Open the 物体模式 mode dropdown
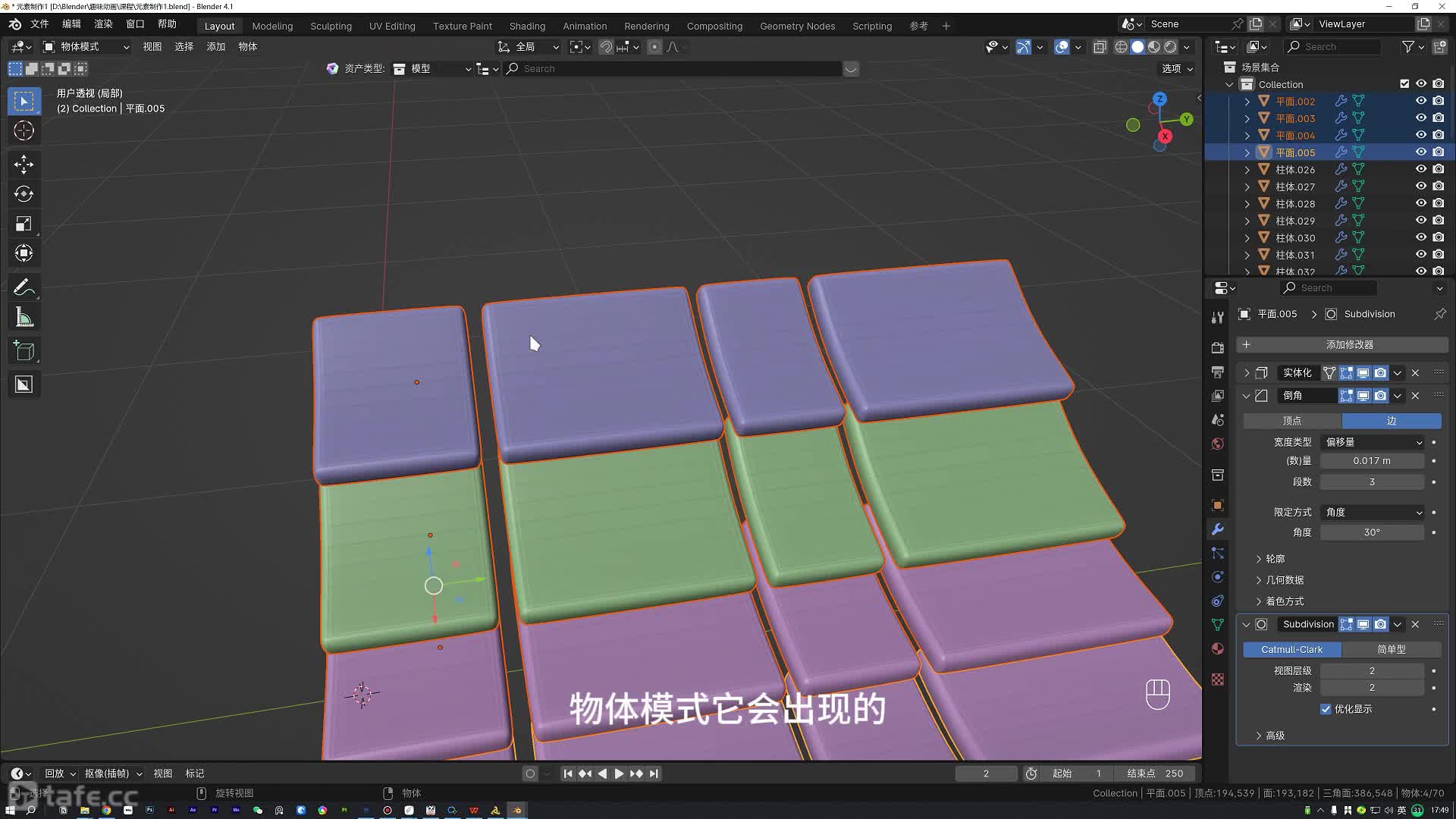The height and width of the screenshot is (819, 1456). point(86,47)
